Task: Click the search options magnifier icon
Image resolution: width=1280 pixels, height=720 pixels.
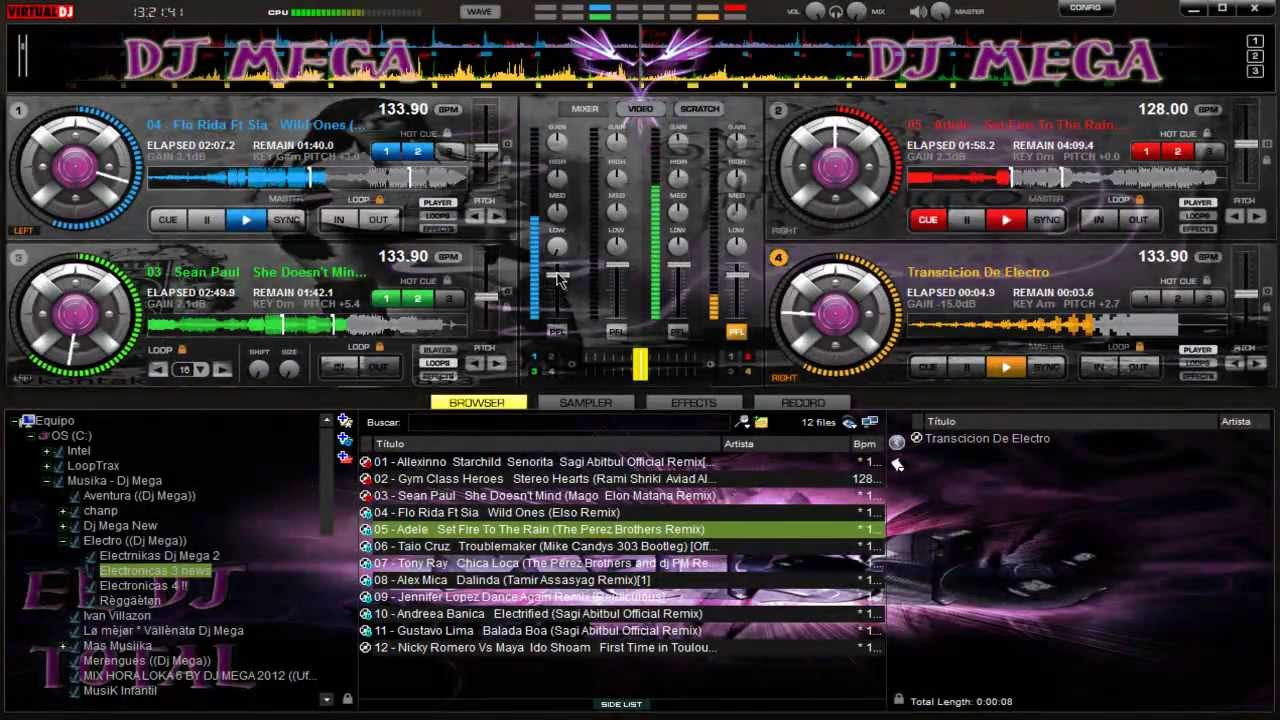Action: (742, 422)
